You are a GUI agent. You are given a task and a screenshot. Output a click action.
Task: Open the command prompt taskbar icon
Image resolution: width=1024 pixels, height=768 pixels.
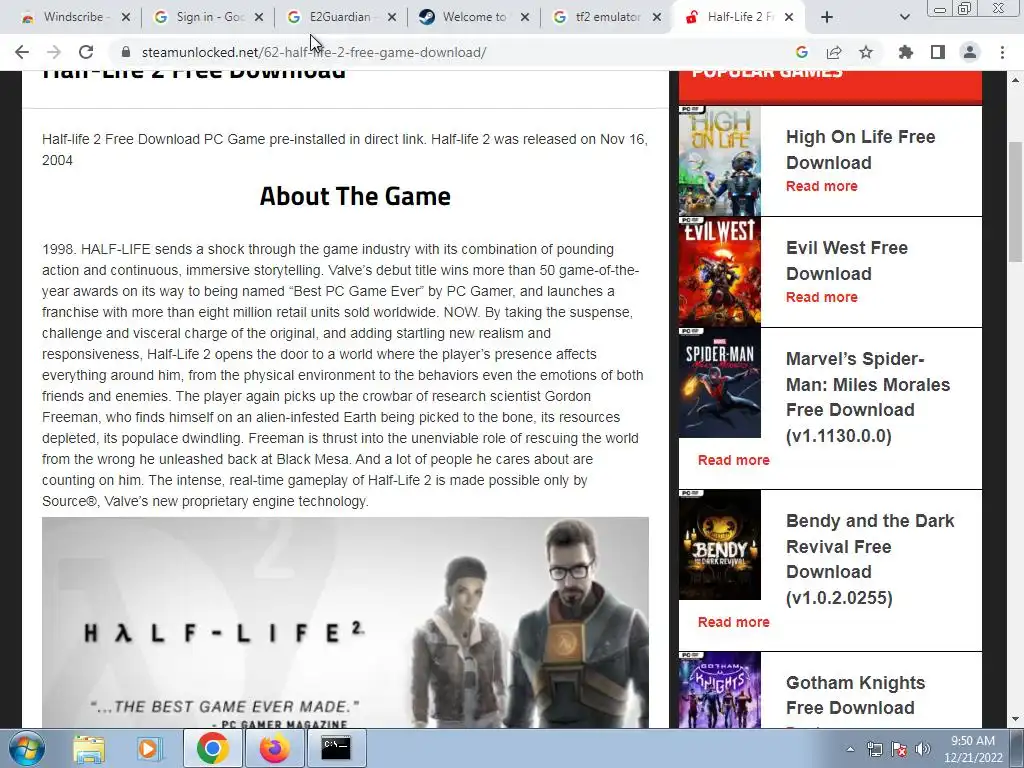click(x=336, y=748)
